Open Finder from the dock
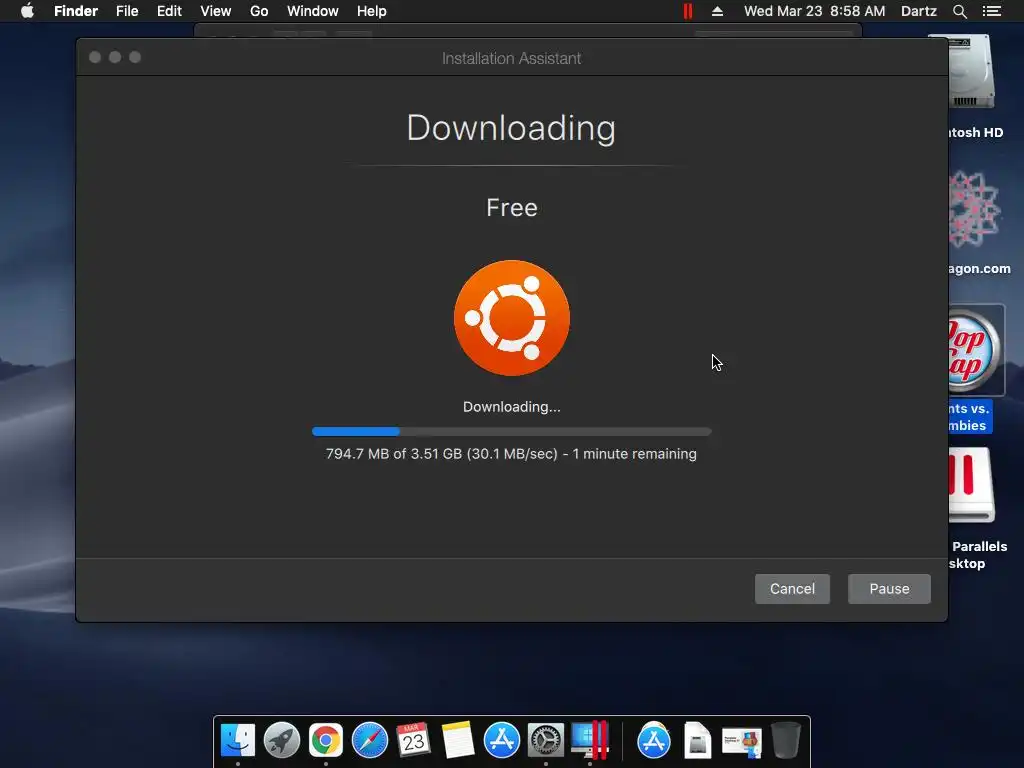Image resolution: width=1024 pixels, height=768 pixels. pyautogui.click(x=238, y=740)
